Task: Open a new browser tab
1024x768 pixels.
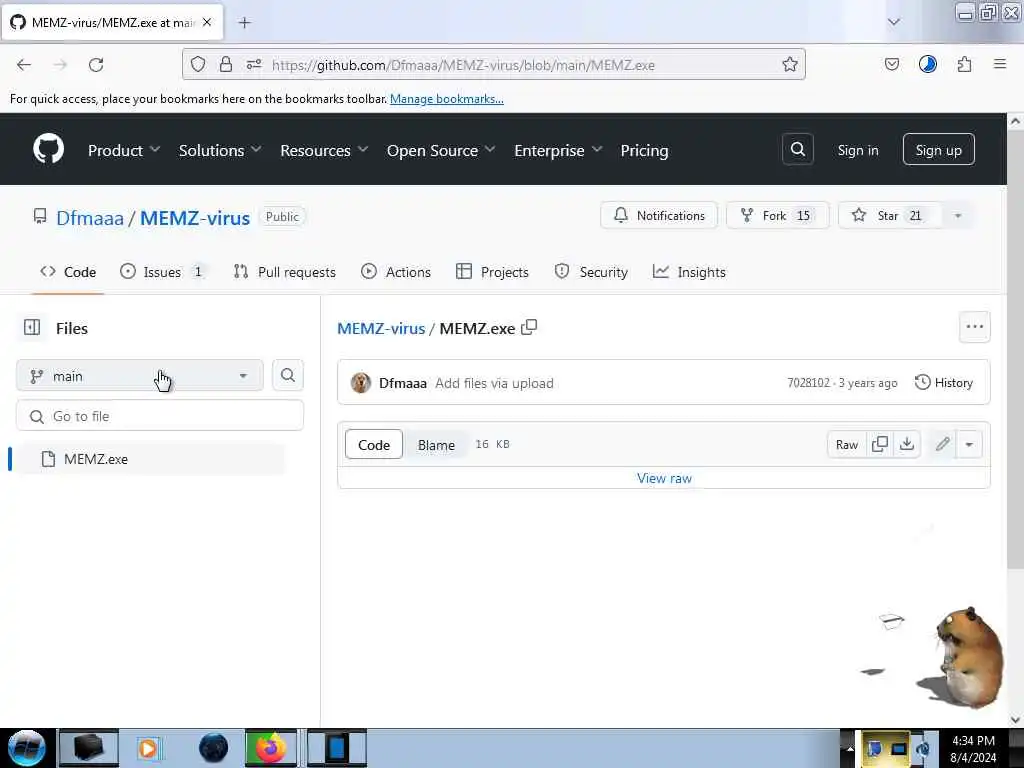Action: click(x=244, y=23)
